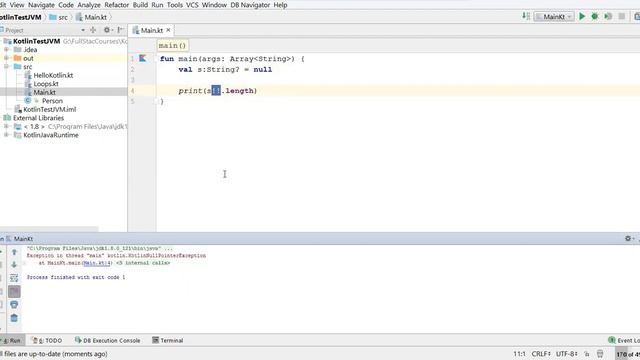Open the Refactor menu
This screenshot has height=360, width=640.
point(116,5)
